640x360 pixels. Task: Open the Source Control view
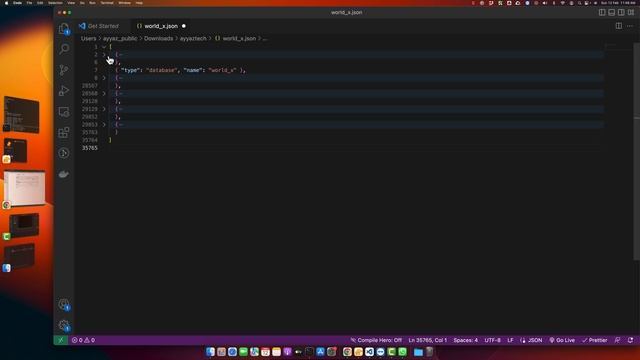point(64,70)
